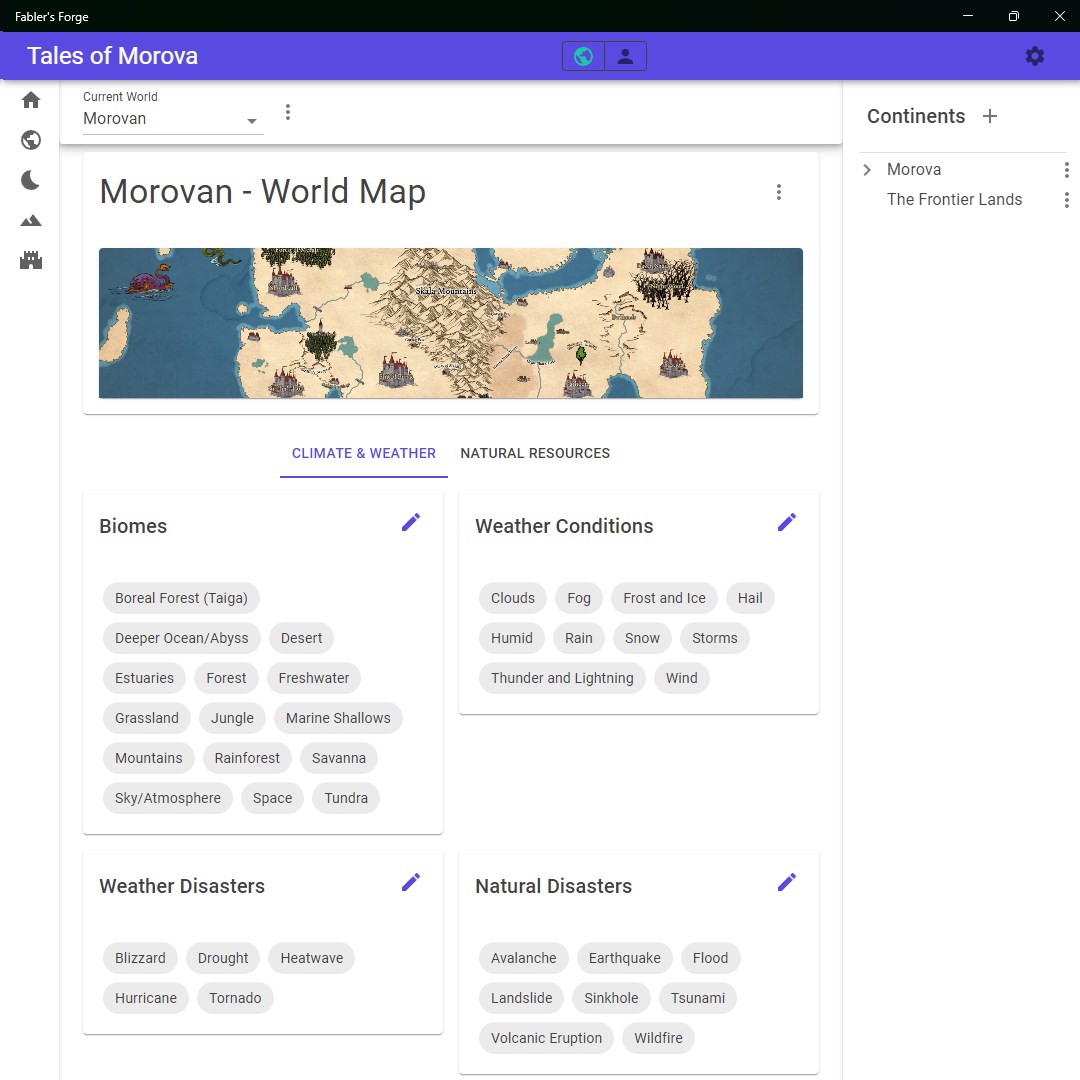Screen dimensions: 1080x1080
Task: Switch to the person view toggle
Action: point(626,56)
